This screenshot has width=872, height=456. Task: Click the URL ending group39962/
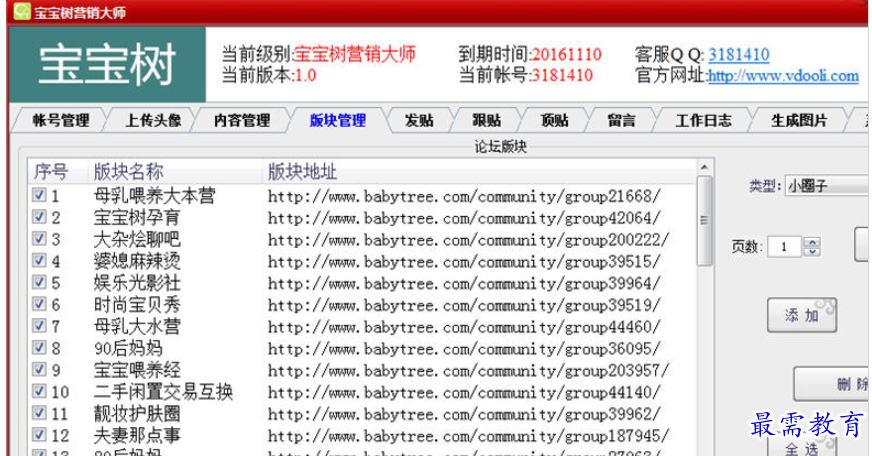click(464, 414)
